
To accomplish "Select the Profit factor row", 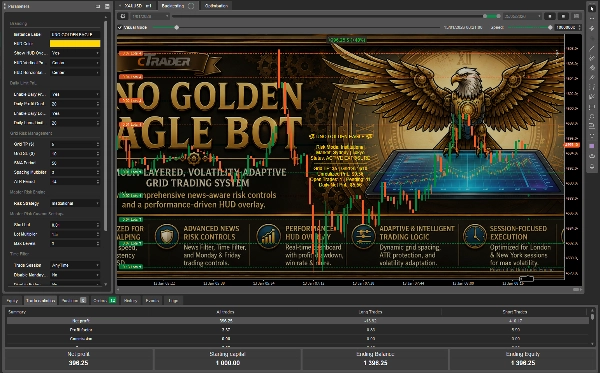I will (x=298, y=329).
